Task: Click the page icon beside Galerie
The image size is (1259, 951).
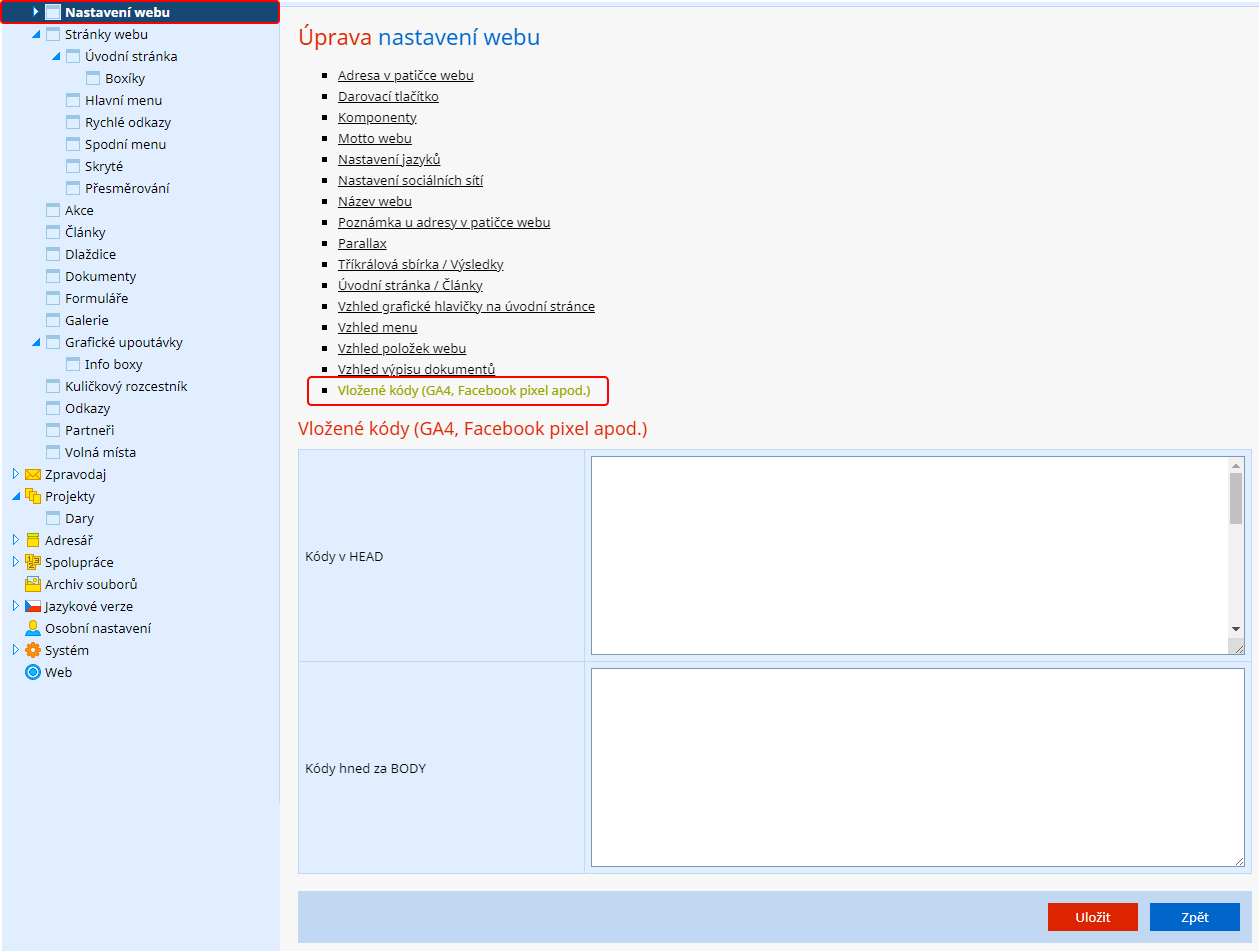Action: click(53, 320)
